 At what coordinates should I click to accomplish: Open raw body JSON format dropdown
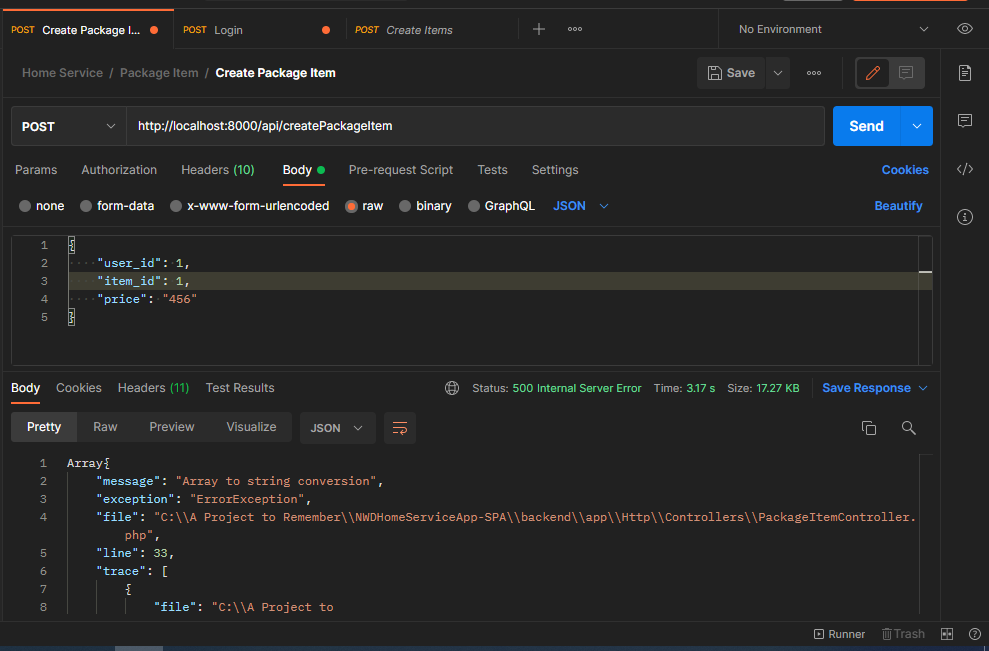click(580, 206)
